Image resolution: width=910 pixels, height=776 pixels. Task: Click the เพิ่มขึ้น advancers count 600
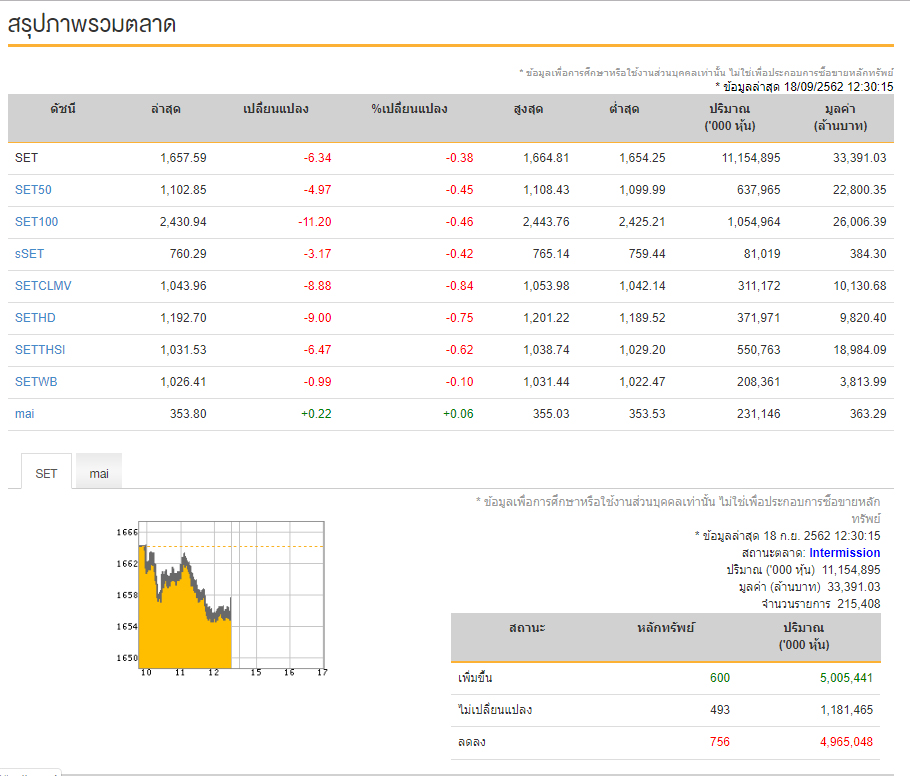click(720, 677)
